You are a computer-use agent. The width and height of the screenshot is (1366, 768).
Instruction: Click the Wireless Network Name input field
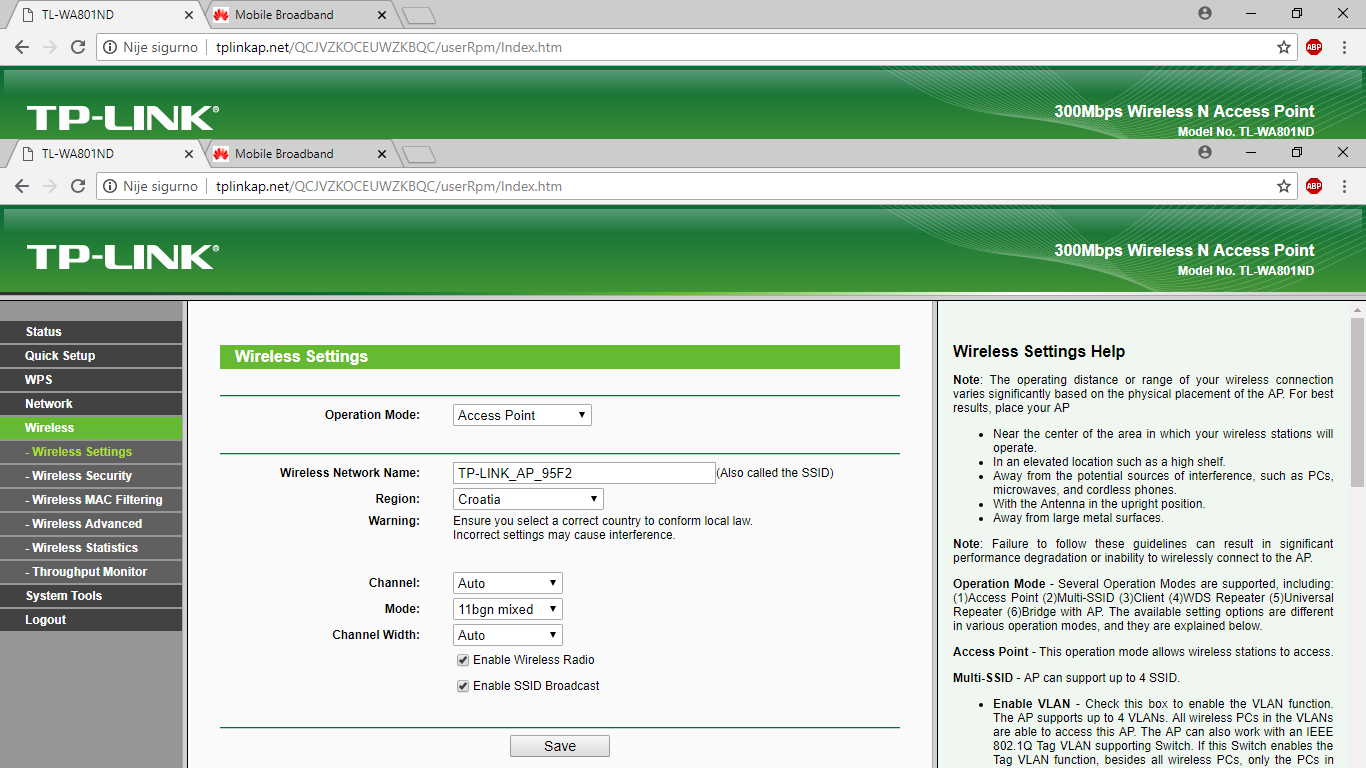[x=584, y=473]
